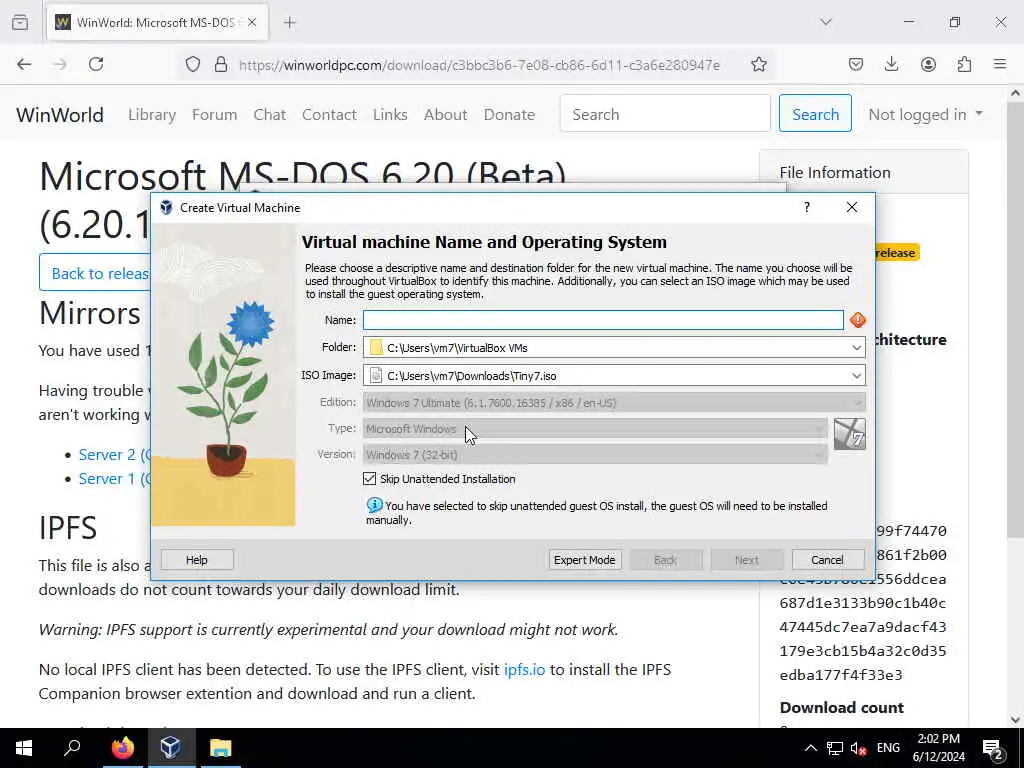The image size is (1024, 768).
Task: Click the taskbar clock 2:02 PM
Action: 938,748
